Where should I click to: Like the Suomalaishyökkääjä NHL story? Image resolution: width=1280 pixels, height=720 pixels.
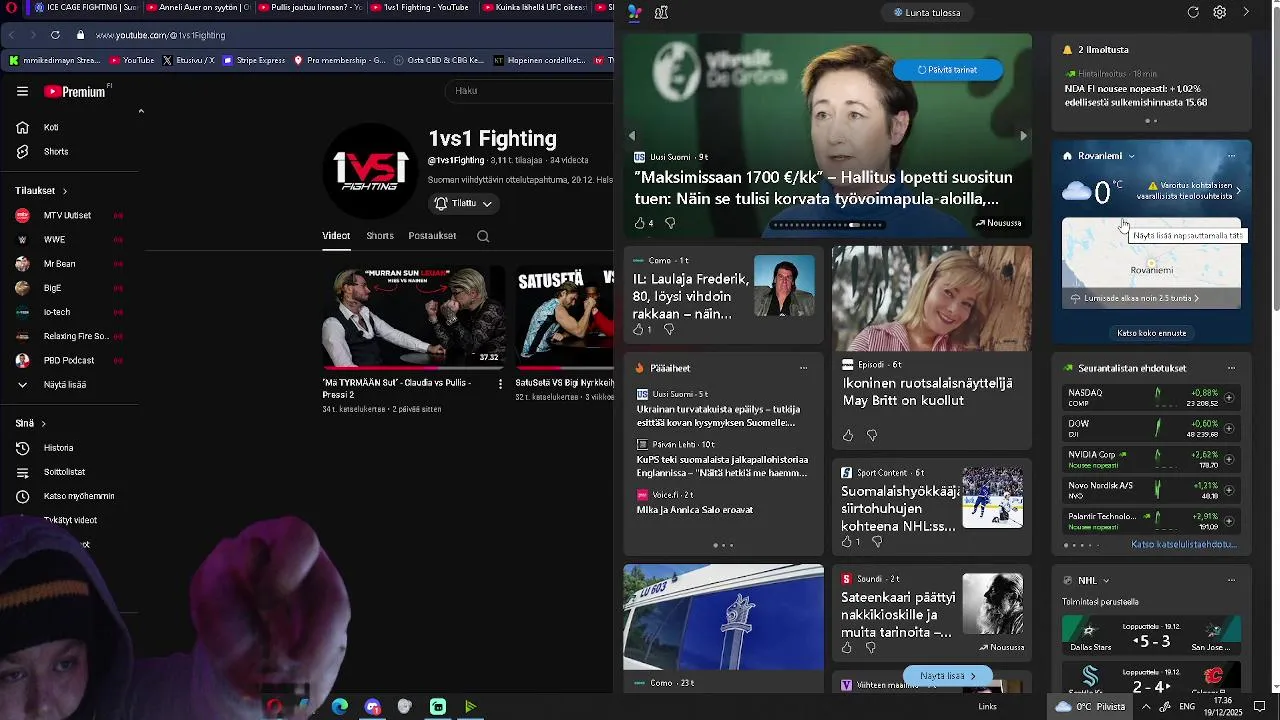[847, 542]
